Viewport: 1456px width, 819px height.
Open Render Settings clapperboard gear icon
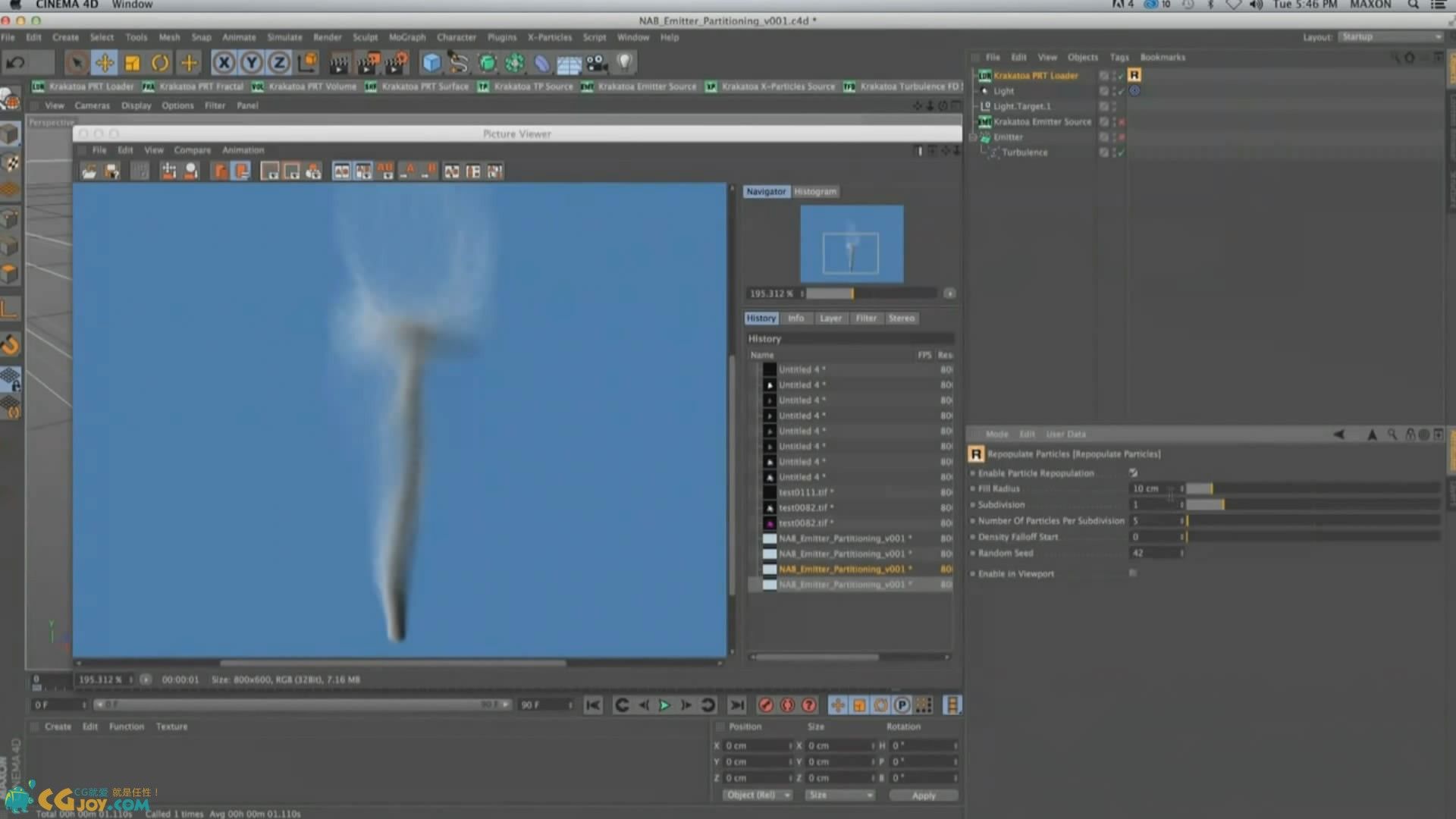[x=396, y=63]
